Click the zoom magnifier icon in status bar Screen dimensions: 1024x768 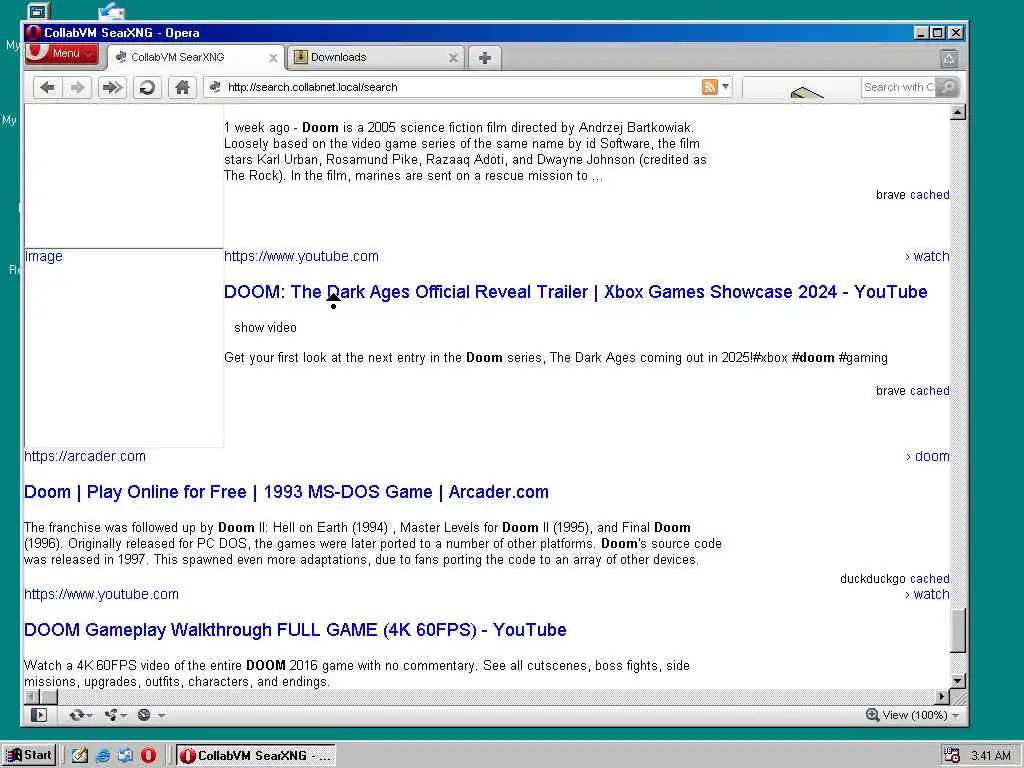point(872,715)
